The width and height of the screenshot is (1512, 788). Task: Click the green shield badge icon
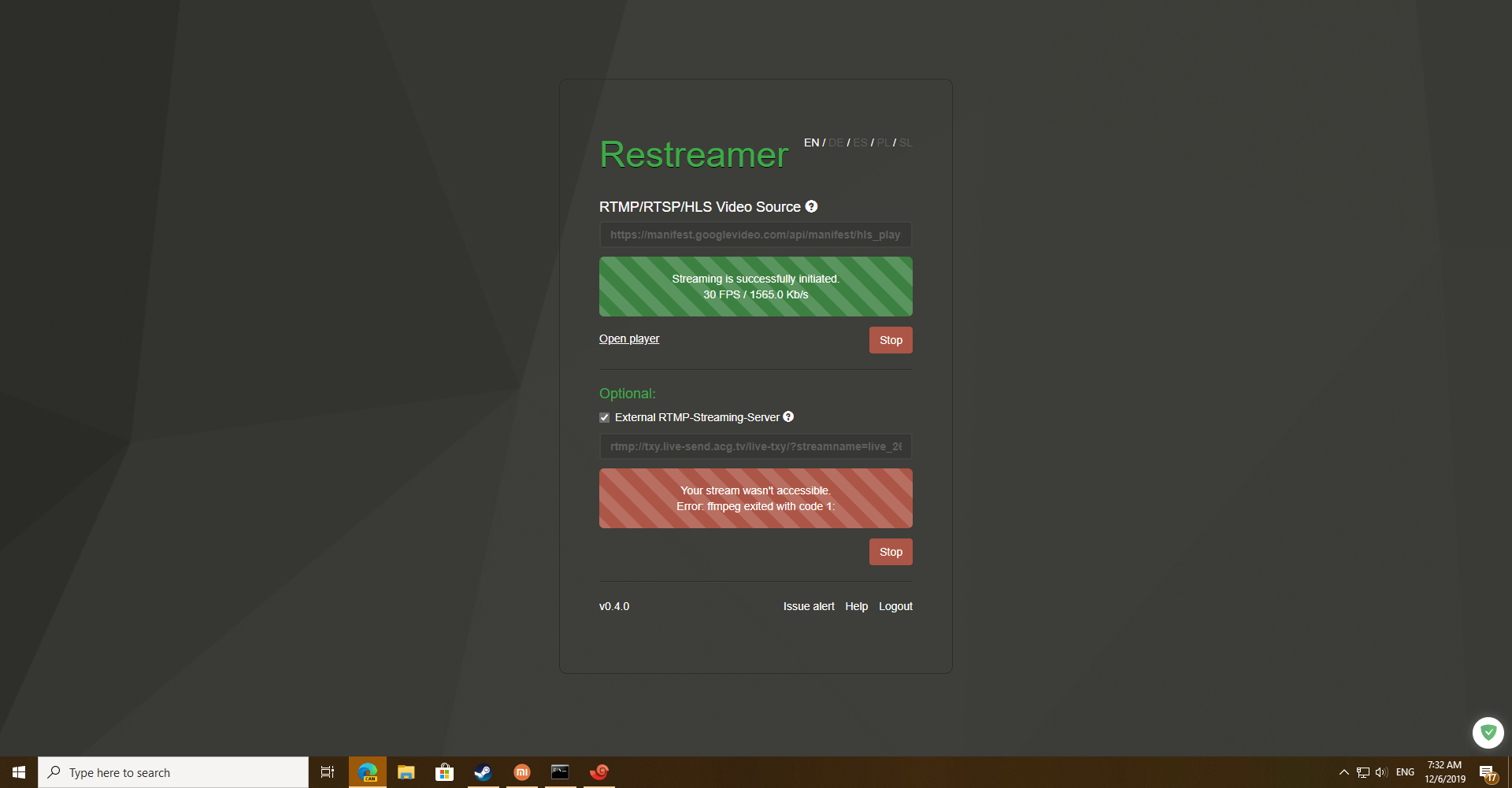1488,733
